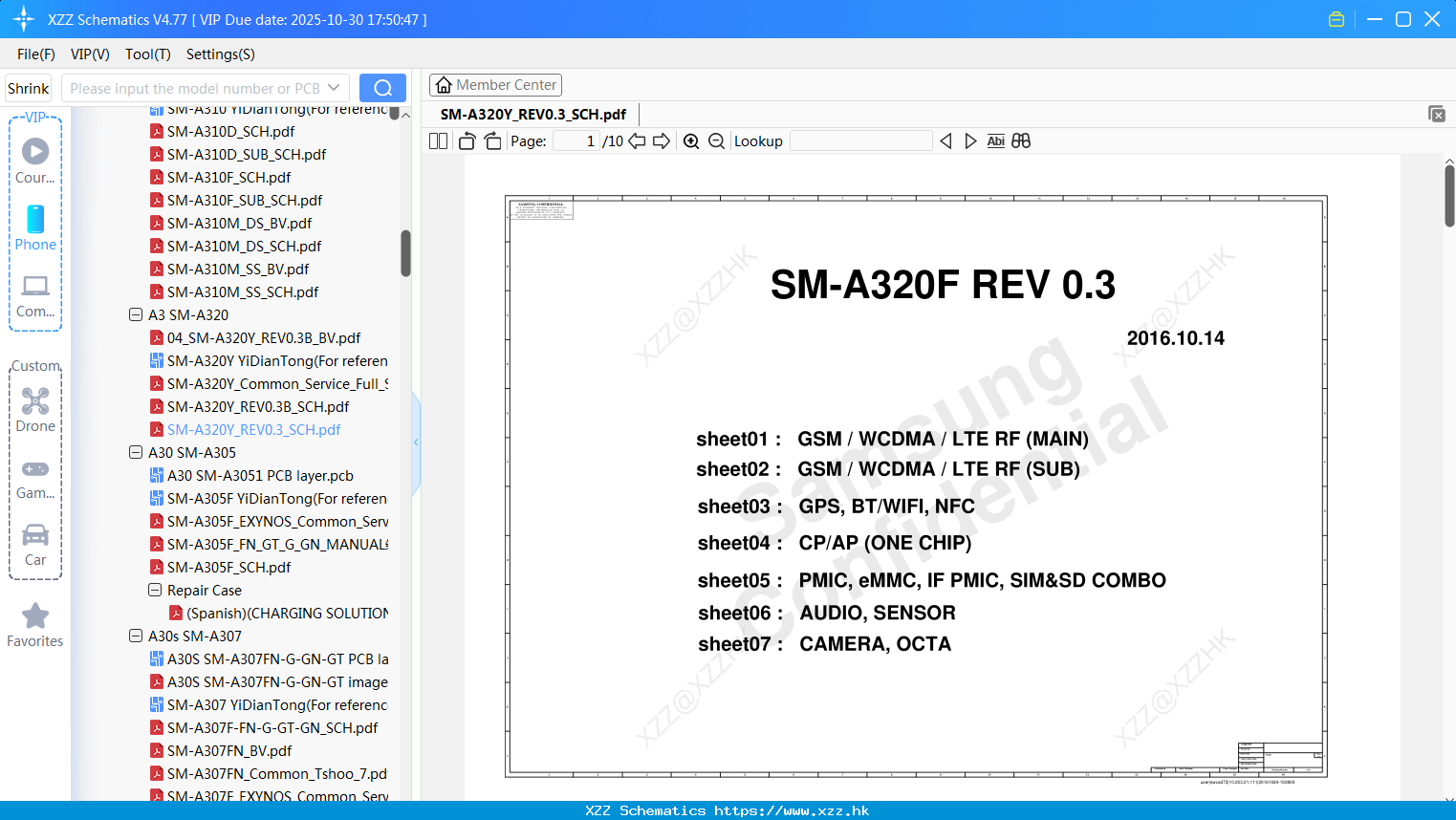
Task: Open SM-A310M_DS_SCH.pdf
Action: [x=244, y=246]
